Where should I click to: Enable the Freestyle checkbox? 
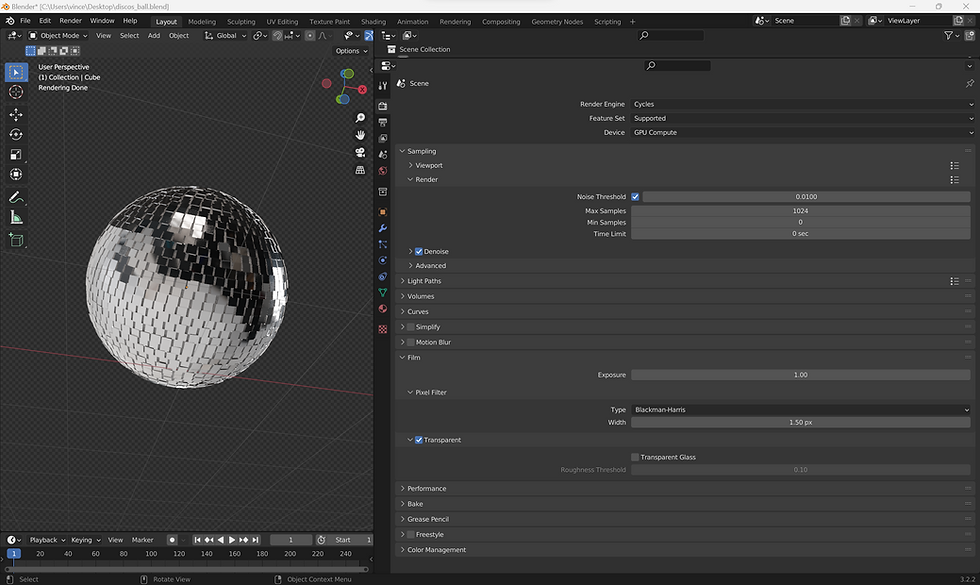pyautogui.click(x=411, y=535)
